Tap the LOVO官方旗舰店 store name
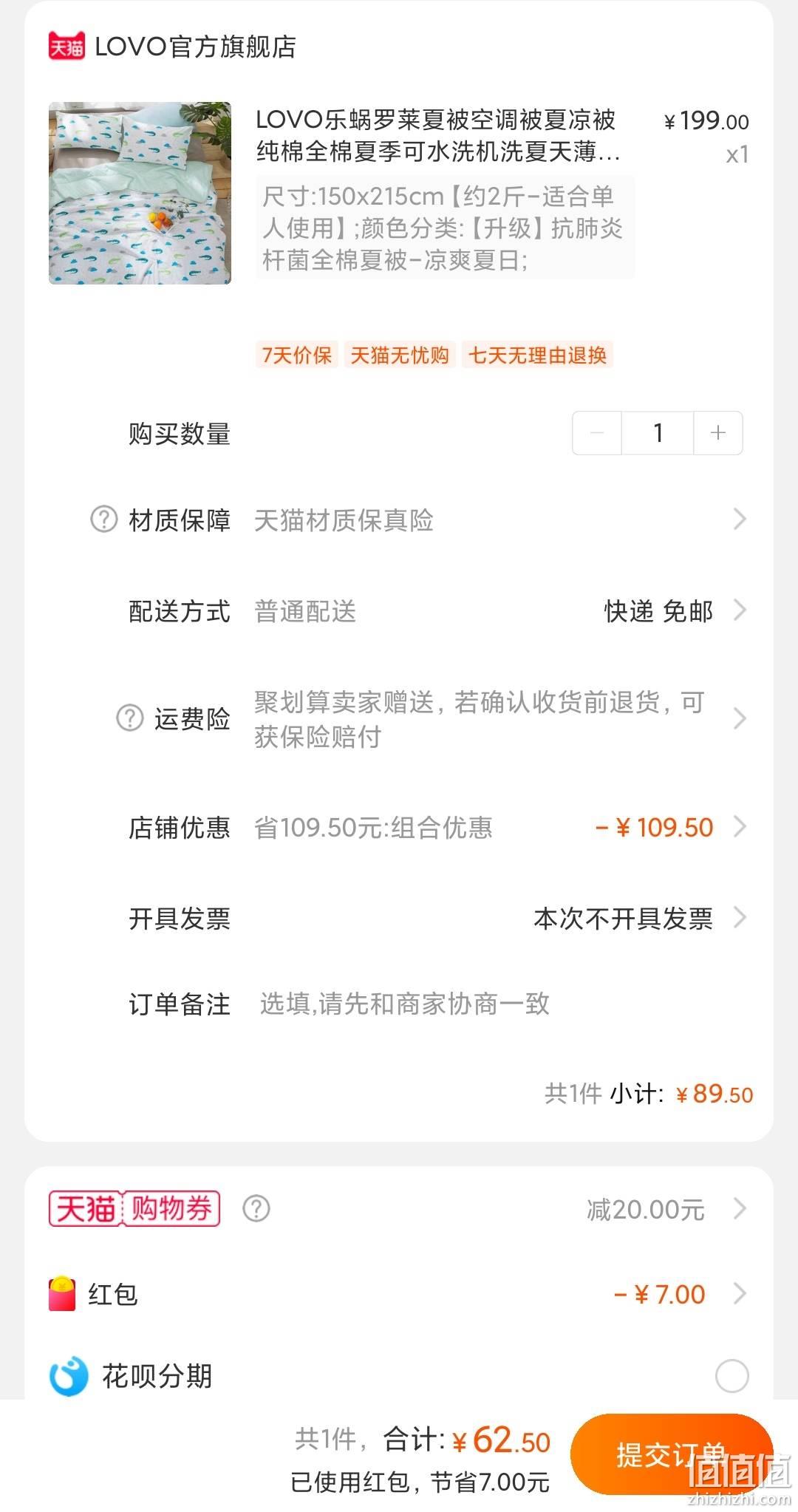The image size is (798, 1512). [x=196, y=47]
